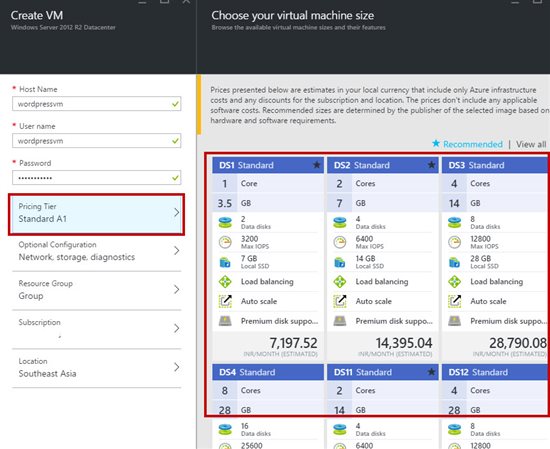The width and height of the screenshot is (550, 449).
Task: Click the DS12 '28 GB' memory row
Action: click(496, 410)
